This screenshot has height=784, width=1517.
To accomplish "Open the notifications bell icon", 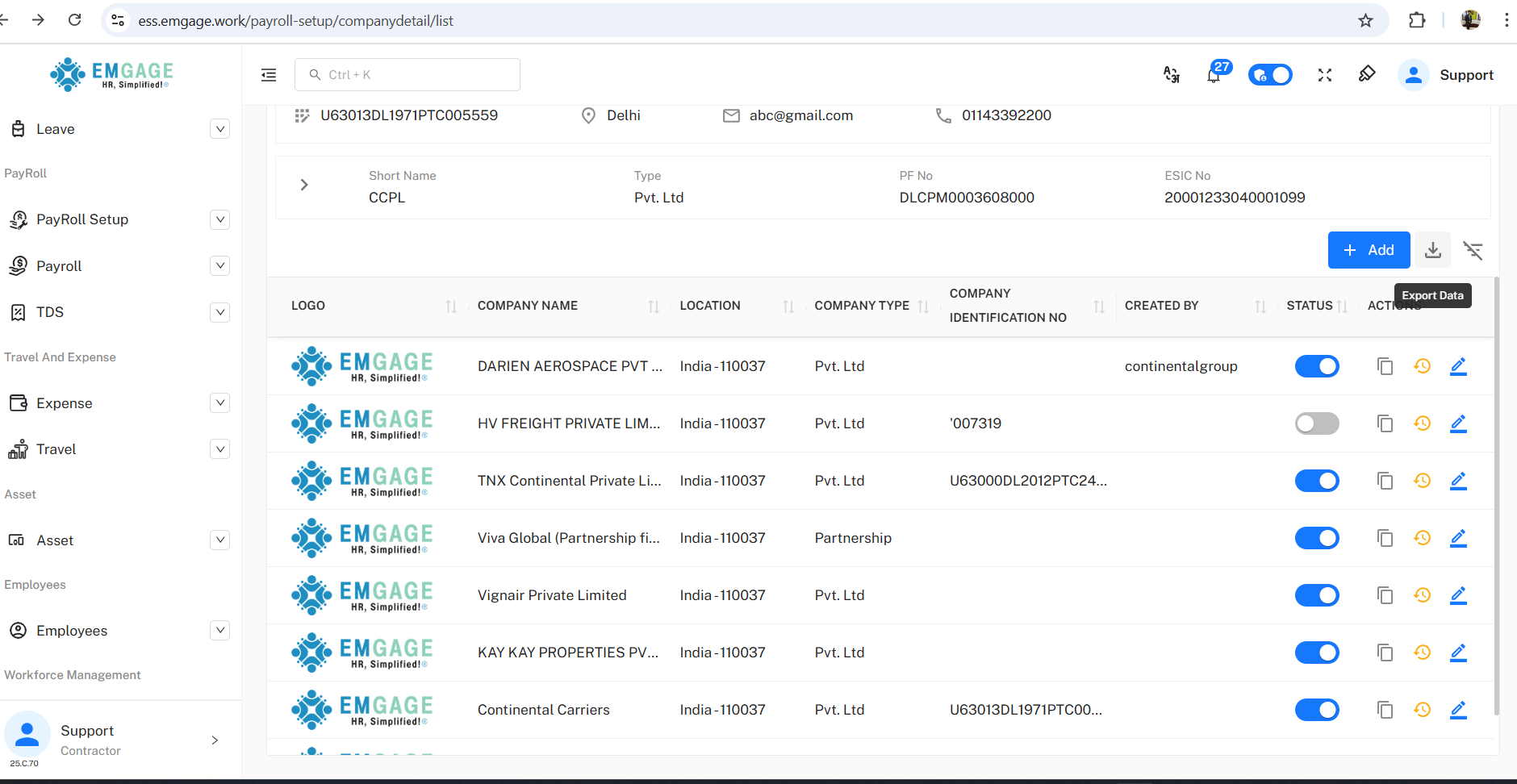I will pos(1214,75).
